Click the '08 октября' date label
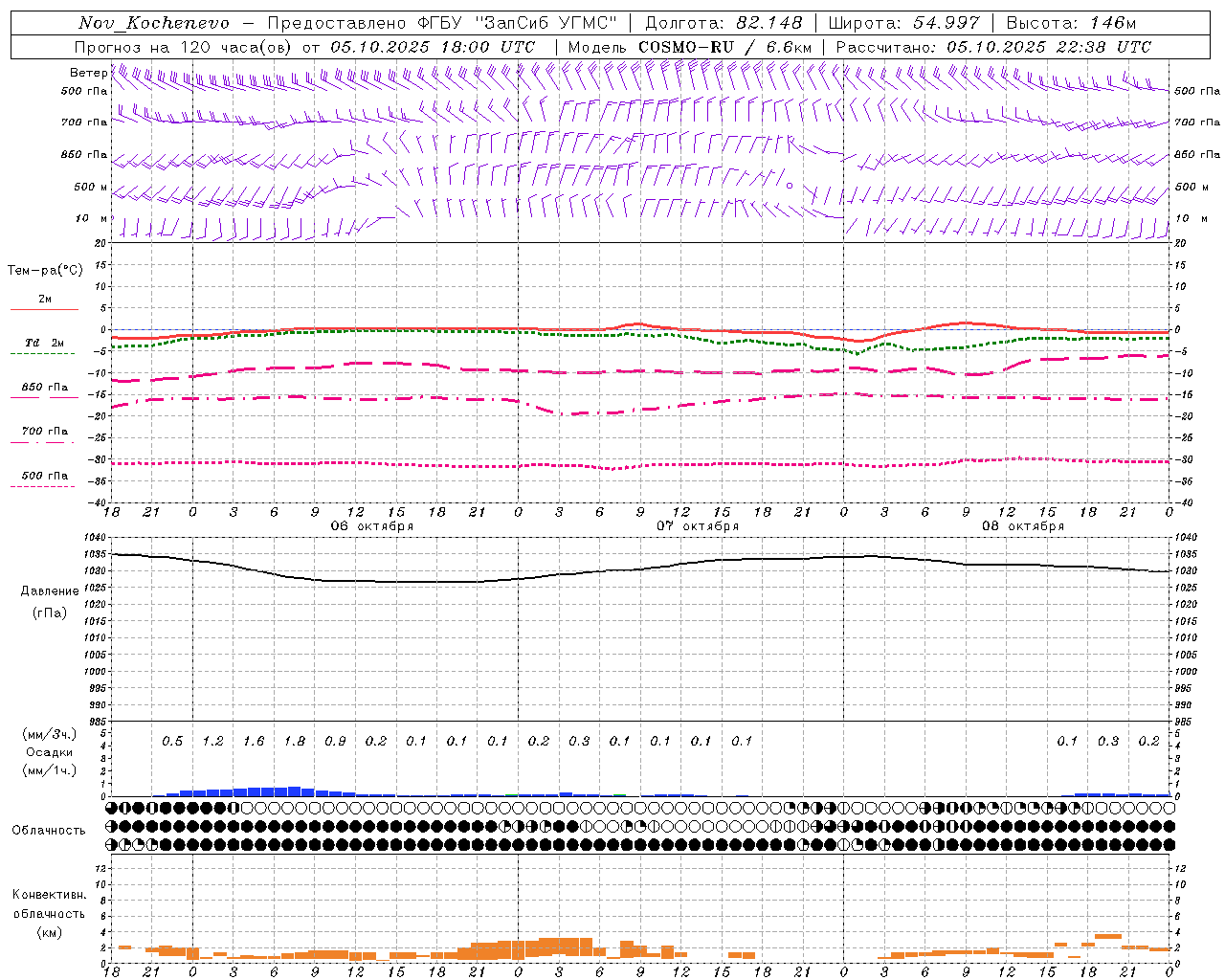 click(1023, 526)
